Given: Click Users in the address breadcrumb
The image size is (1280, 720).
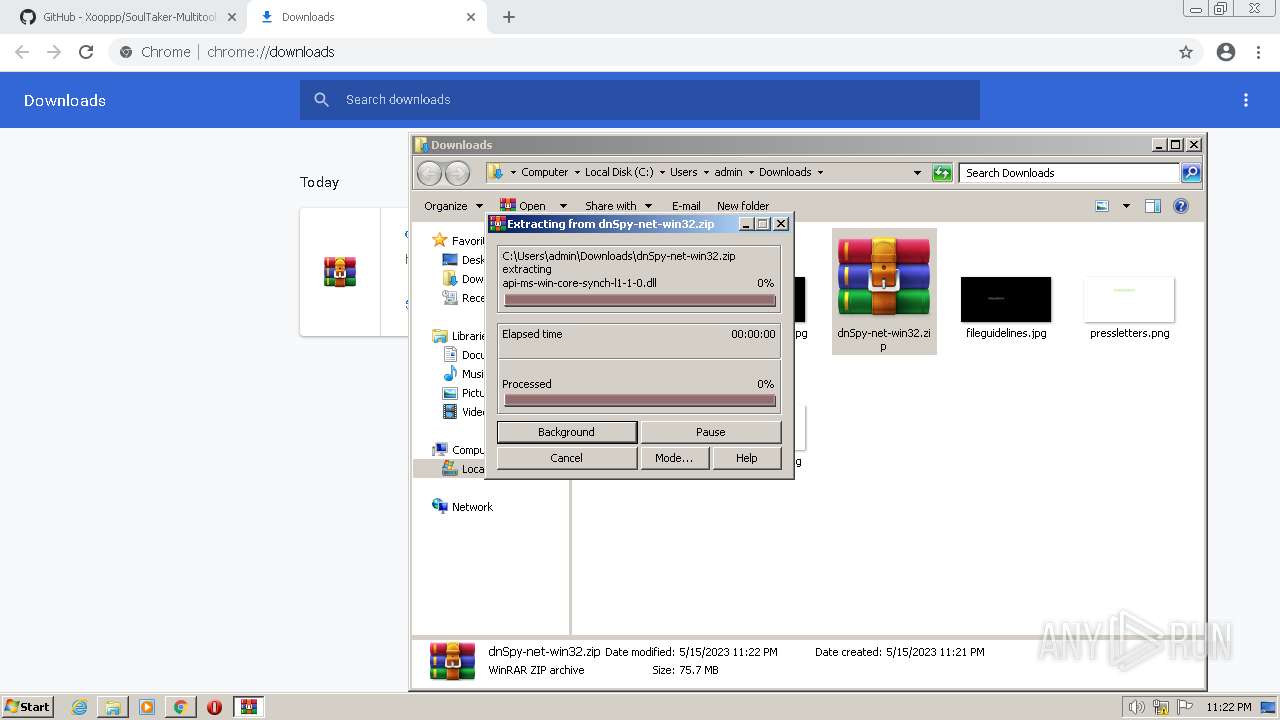Looking at the screenshot, I should [684, 172].
